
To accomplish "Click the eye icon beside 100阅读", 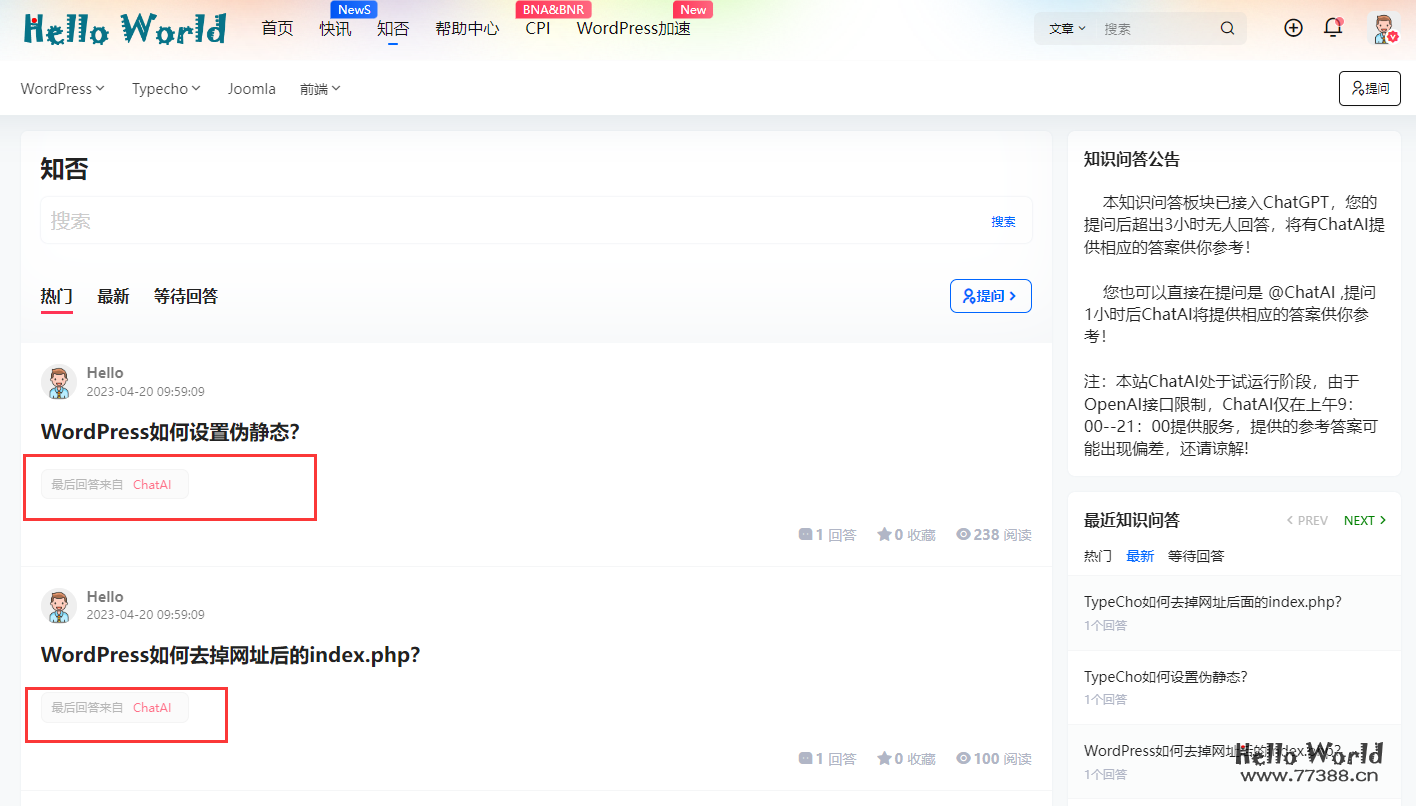I will (963, 758).
